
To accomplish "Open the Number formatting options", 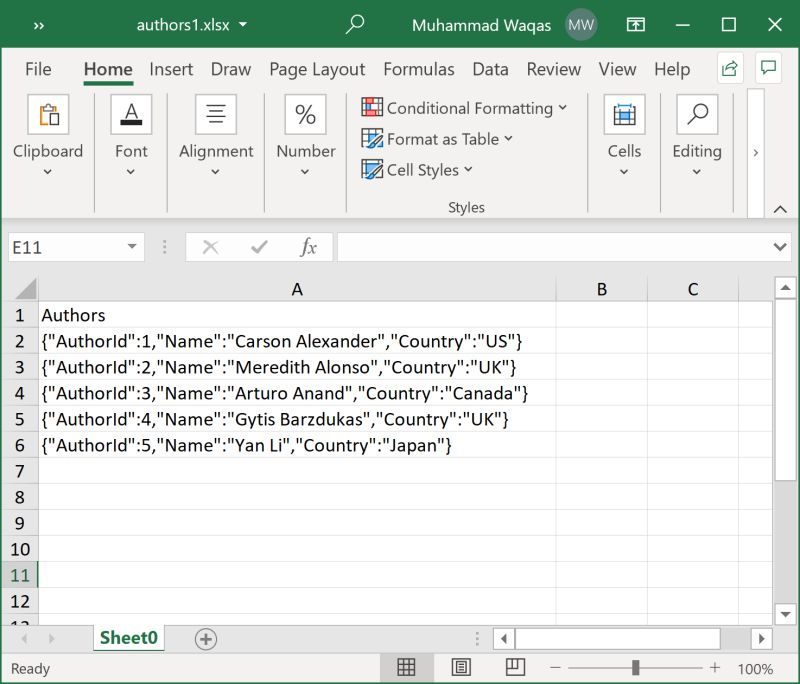I will [x=305, y=113].
